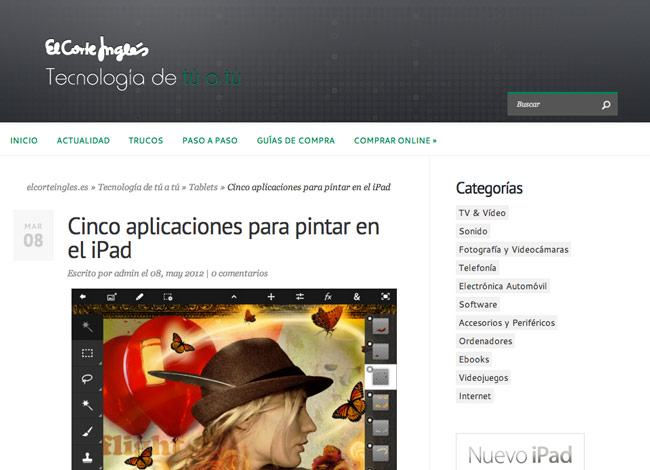
Task: Open the Videojuegos category link
Action: coord(483,378)
